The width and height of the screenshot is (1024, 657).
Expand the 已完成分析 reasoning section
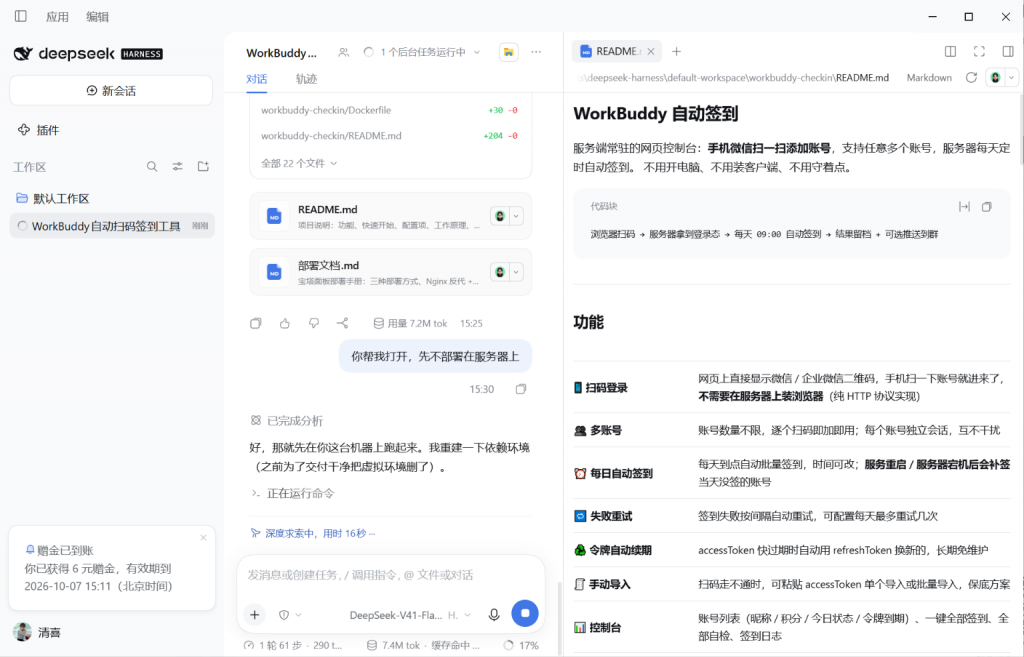tap(287, 421)
